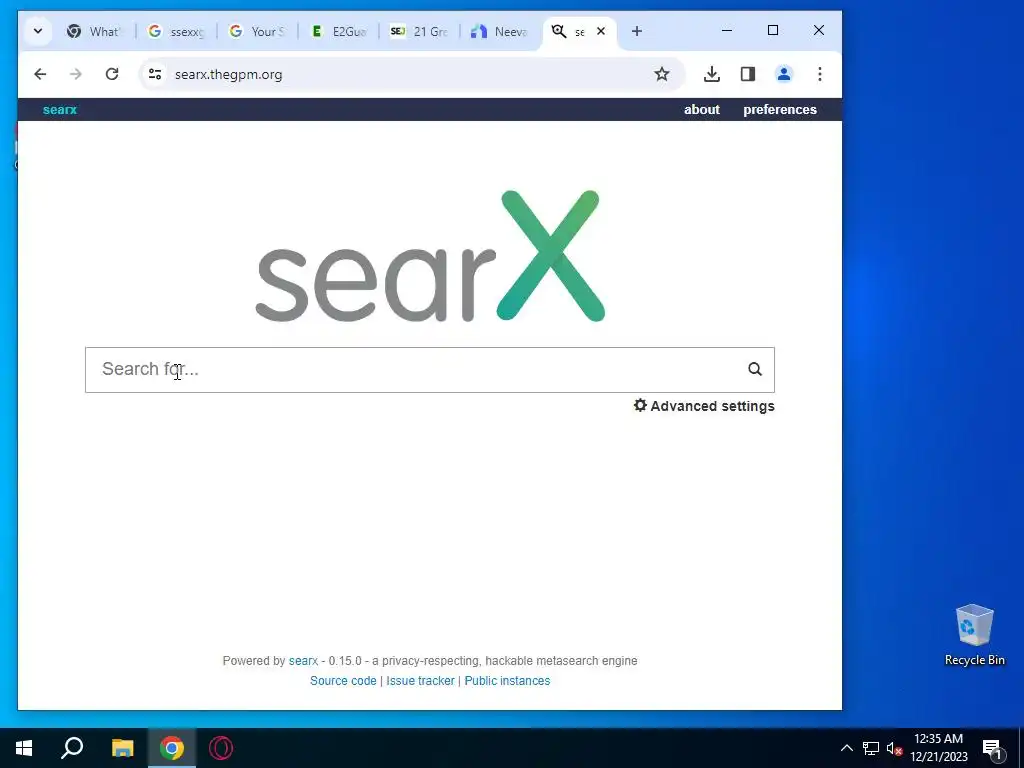Open the Public instances link
This screenshot has height=768, width=1024.
click(507, 680)
